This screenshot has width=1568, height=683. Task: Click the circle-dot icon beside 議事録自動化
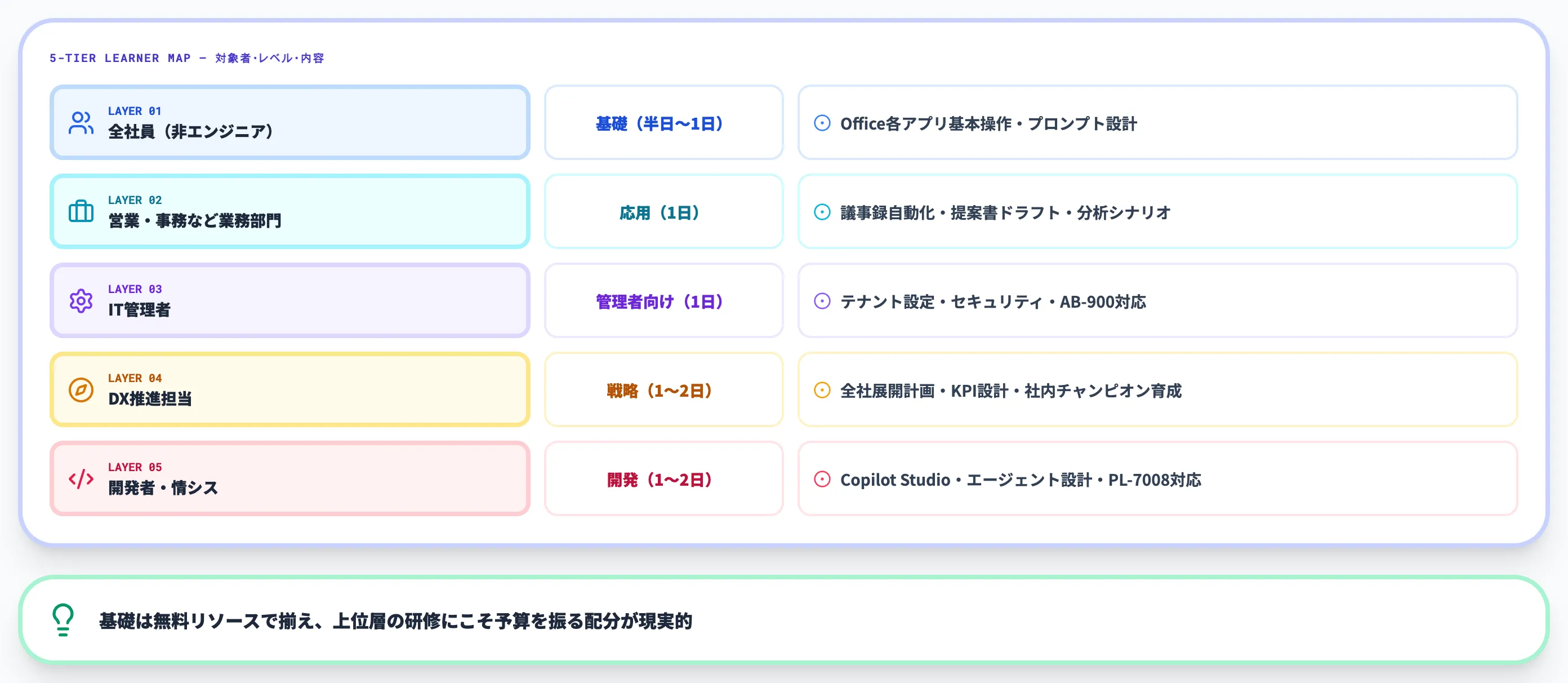tap(822, 212)
